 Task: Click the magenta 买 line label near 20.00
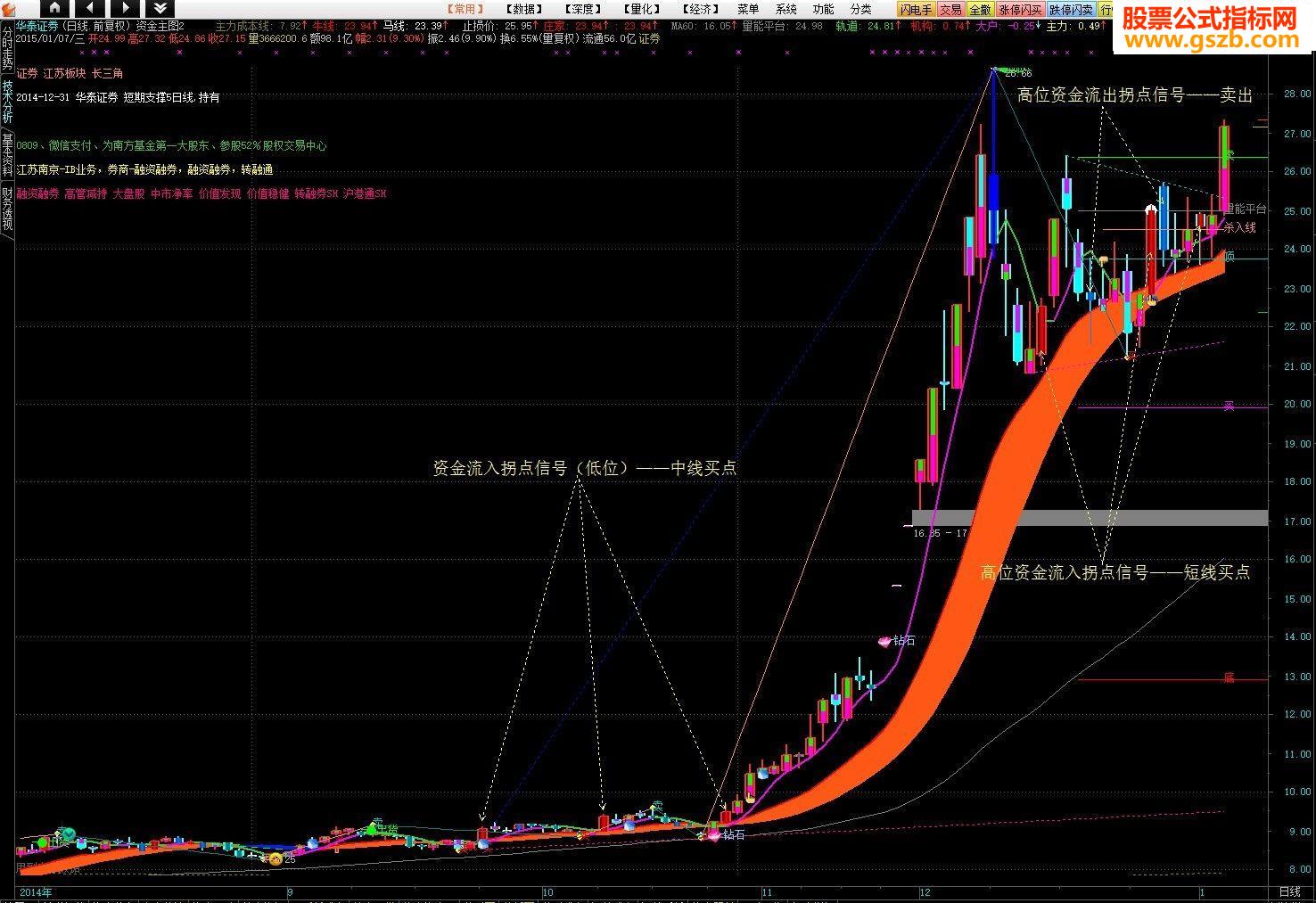[x=1229, y=406]
